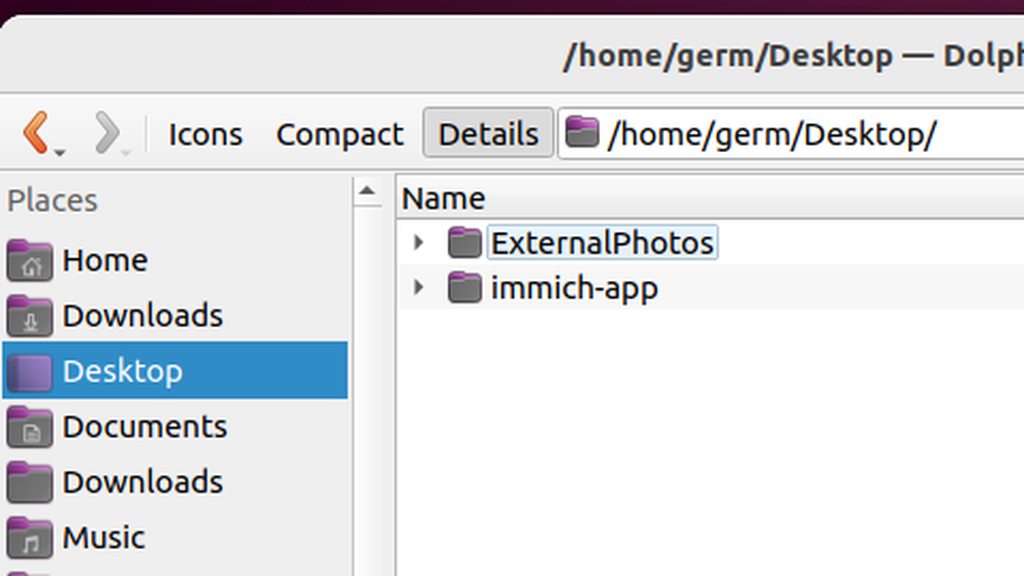Click the Forward navigation arrow
Screen dimensions: 1024x576
106,132
